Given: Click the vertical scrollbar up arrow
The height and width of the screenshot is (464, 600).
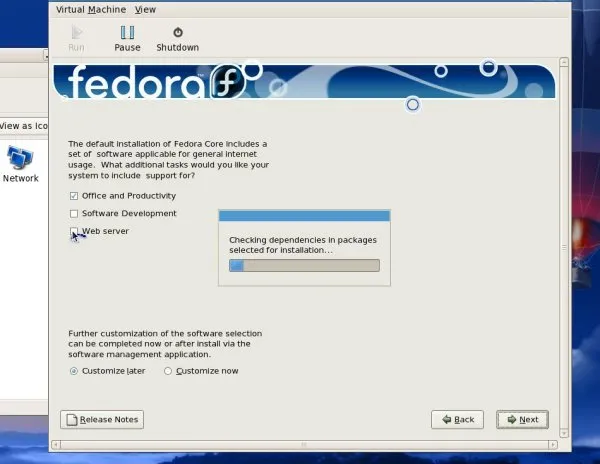Looking at the screenshot, I should pos(564,62).
